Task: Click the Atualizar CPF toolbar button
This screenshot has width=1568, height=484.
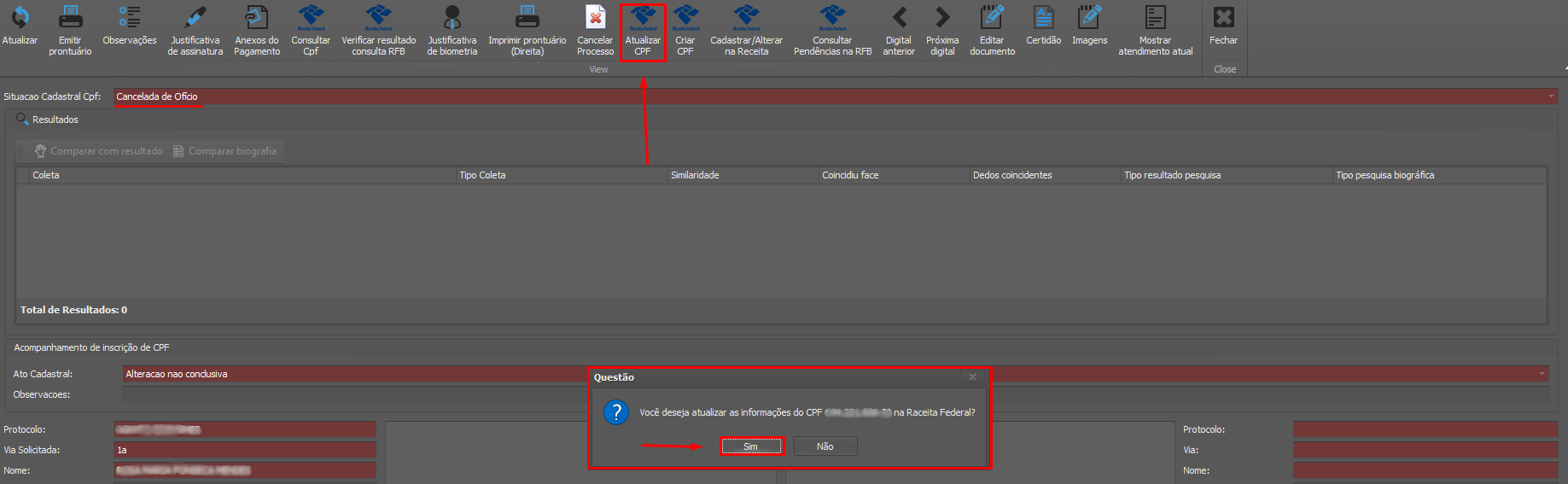Action: click(x=643, y=31)
